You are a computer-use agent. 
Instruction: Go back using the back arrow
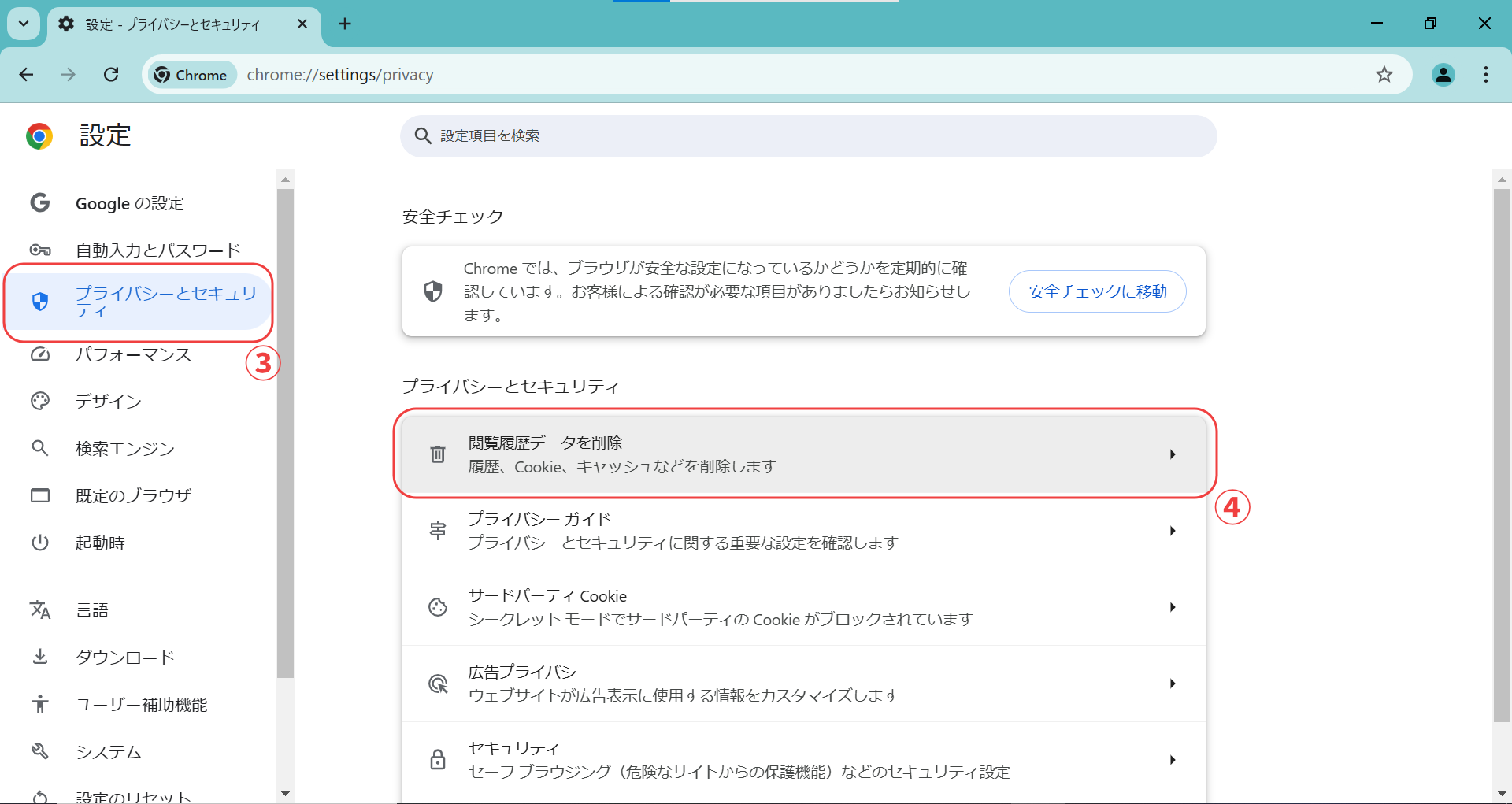click(27, 75)
